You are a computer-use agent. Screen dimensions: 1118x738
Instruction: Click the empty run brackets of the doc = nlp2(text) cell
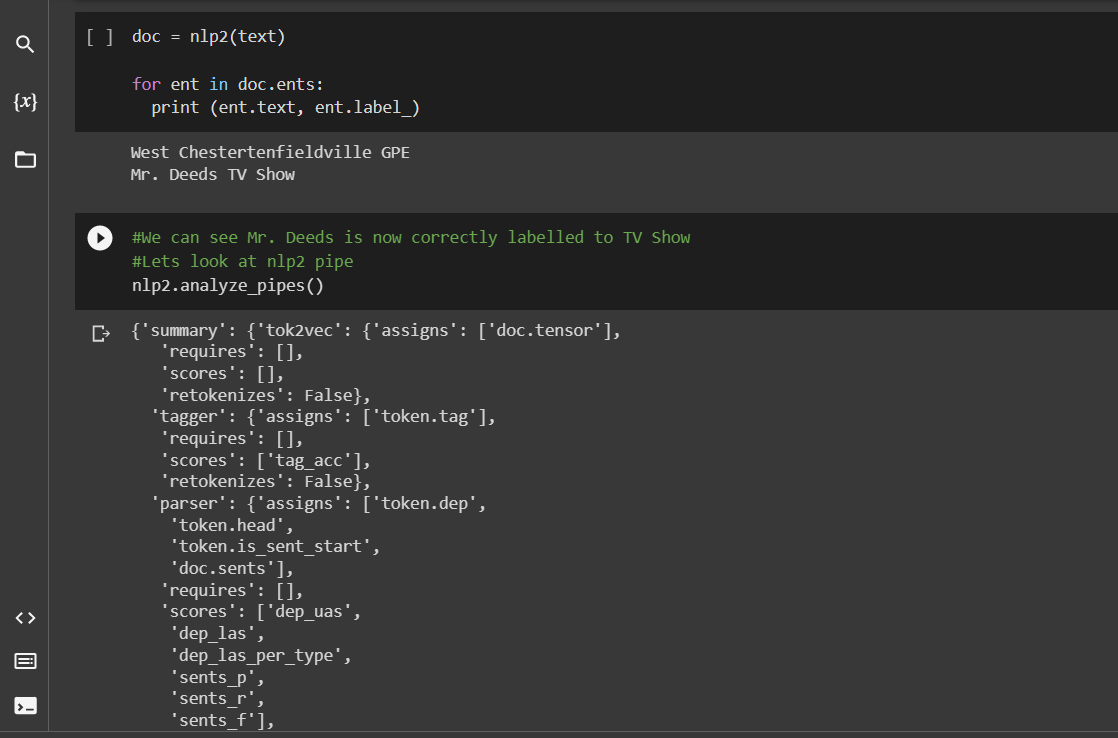pyautogui.click(x=100, y=36)
